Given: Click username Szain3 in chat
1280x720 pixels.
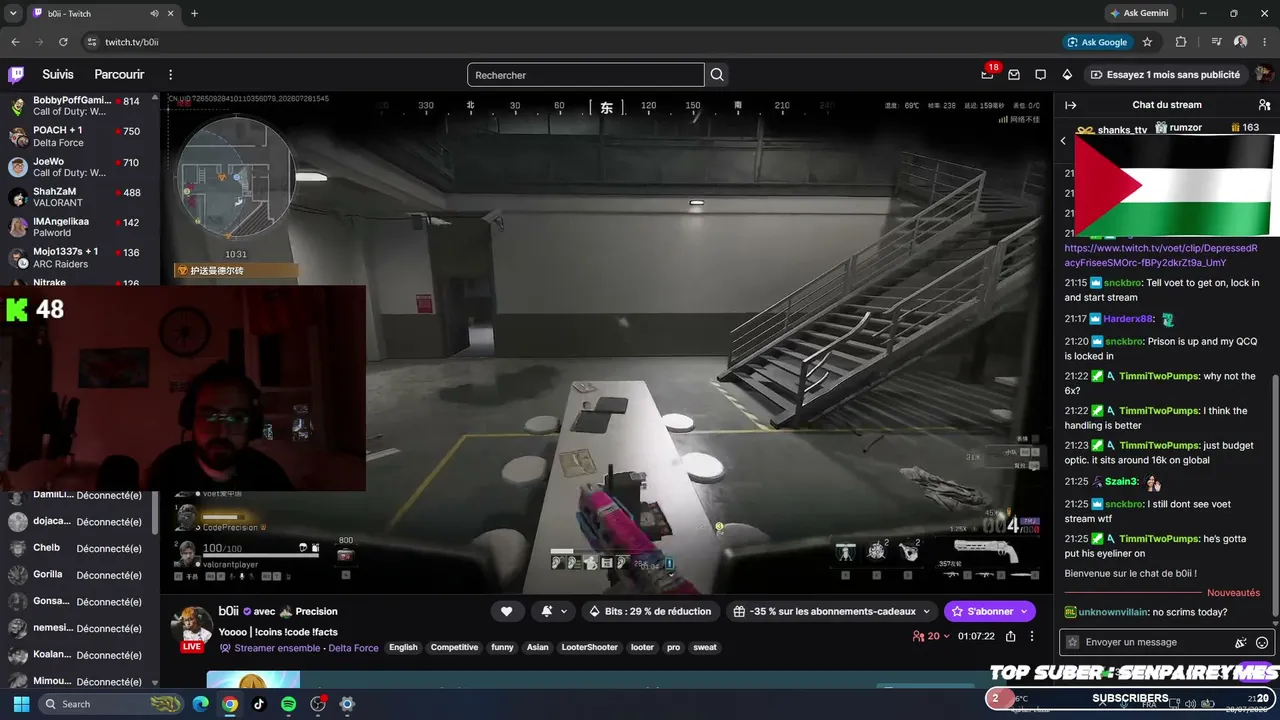Looking at the screenshot, I should click(x=1122, y=482).
